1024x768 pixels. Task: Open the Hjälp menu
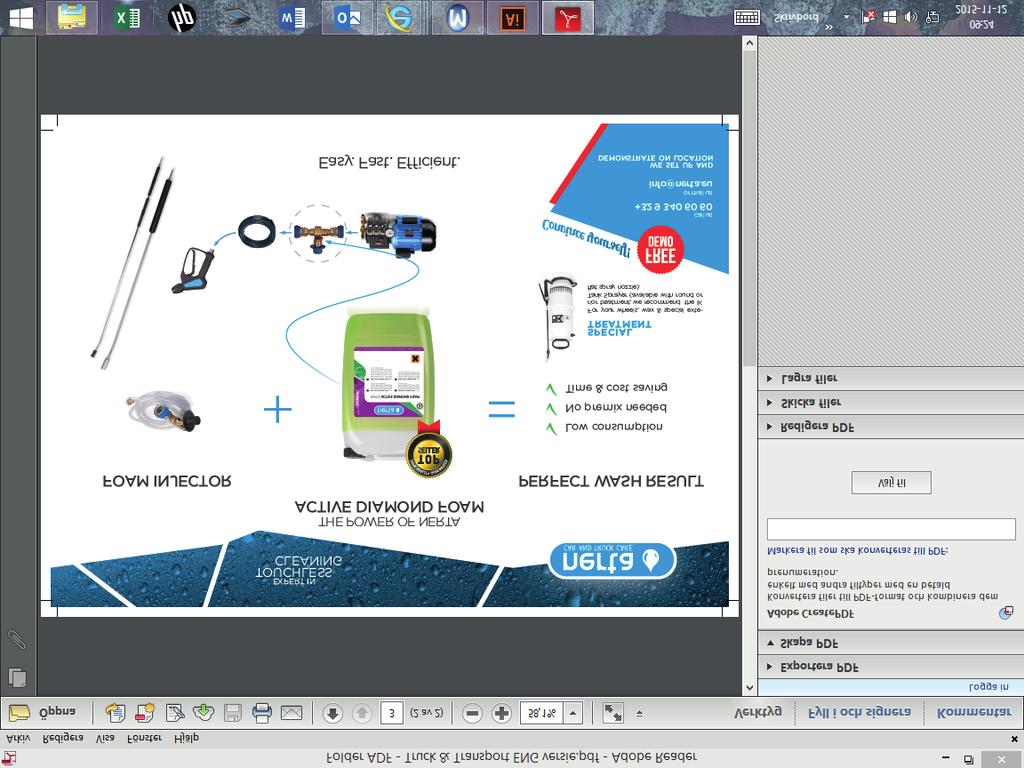(x=187, y=738)
